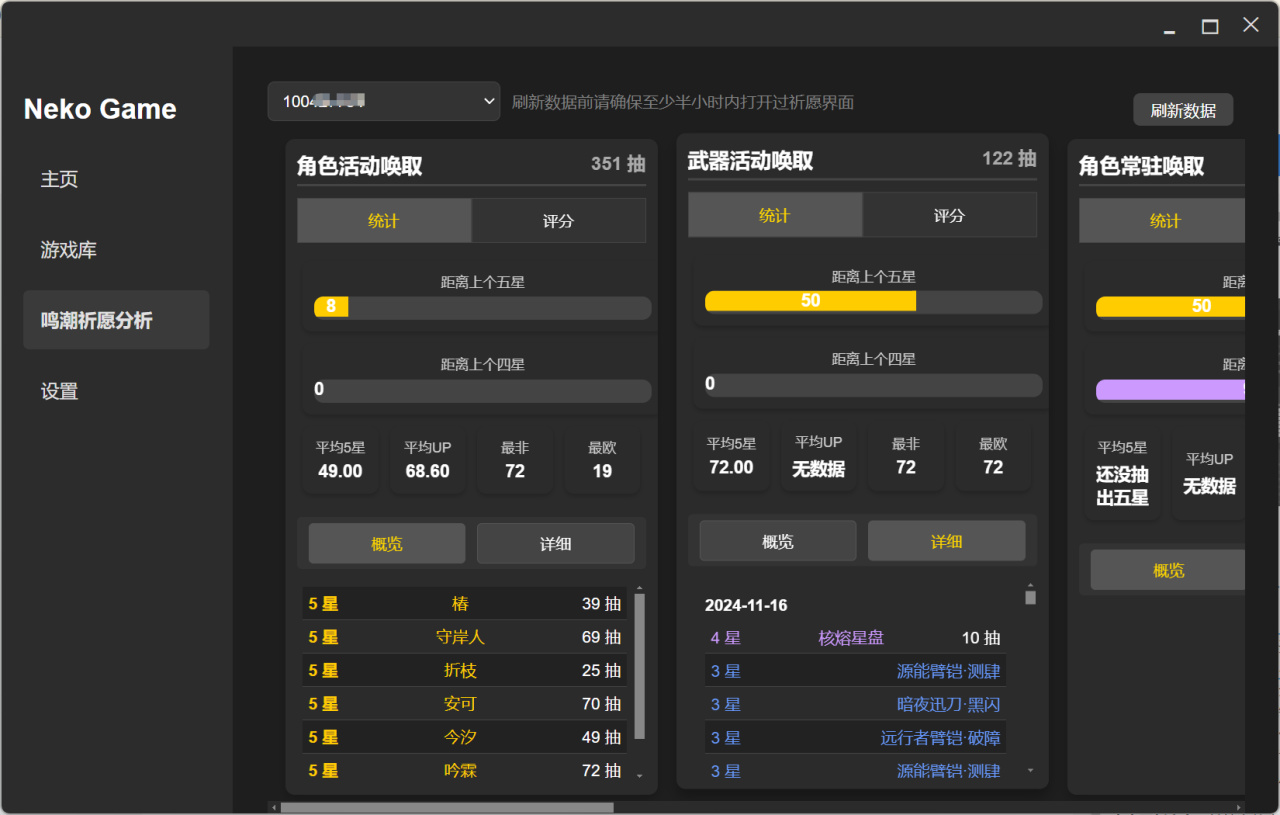Viewport: 1280px width, 815px height.
Task: Click 武器活动唤取 five-star progress bar showing 50
Action: [x=873, y=301]
